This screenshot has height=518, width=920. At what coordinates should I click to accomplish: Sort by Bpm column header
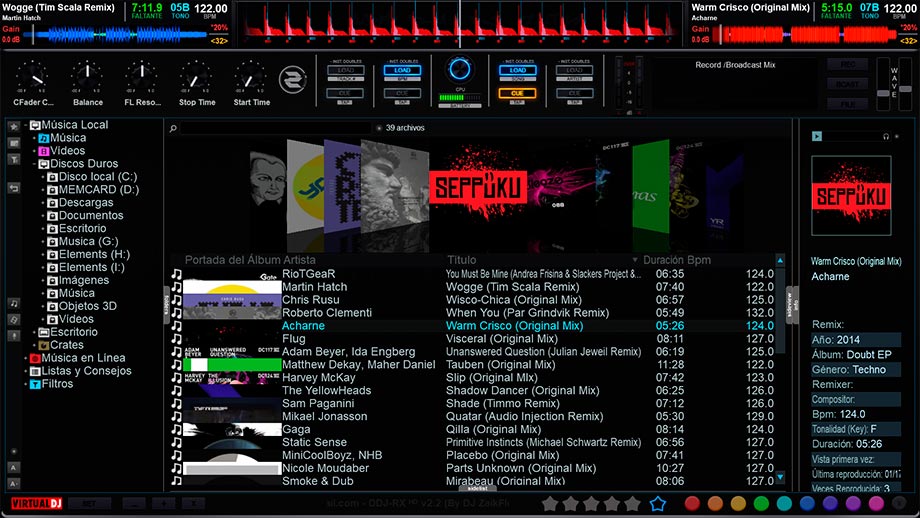(x=698, y=260)
